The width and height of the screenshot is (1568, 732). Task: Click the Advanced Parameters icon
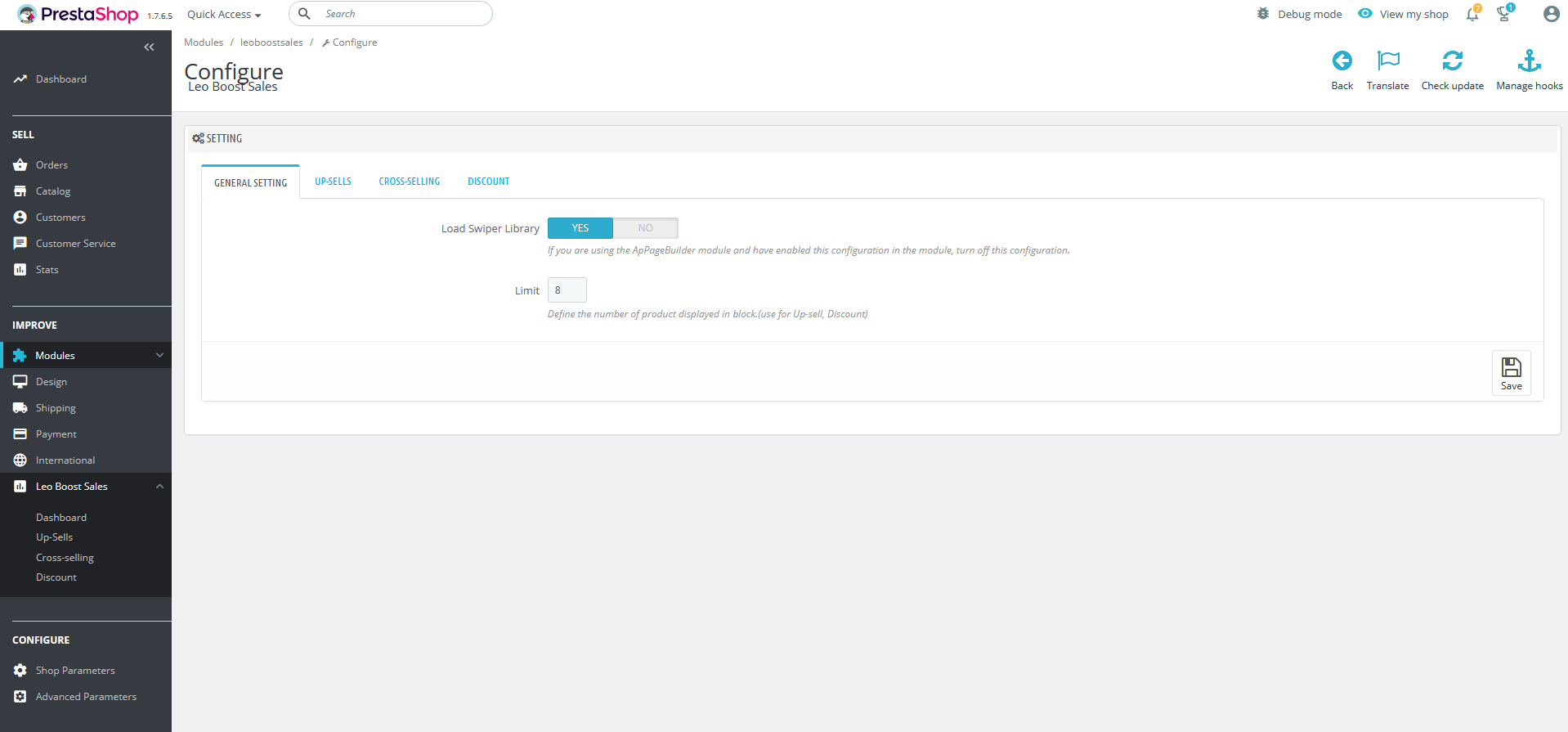coord(20,697)
